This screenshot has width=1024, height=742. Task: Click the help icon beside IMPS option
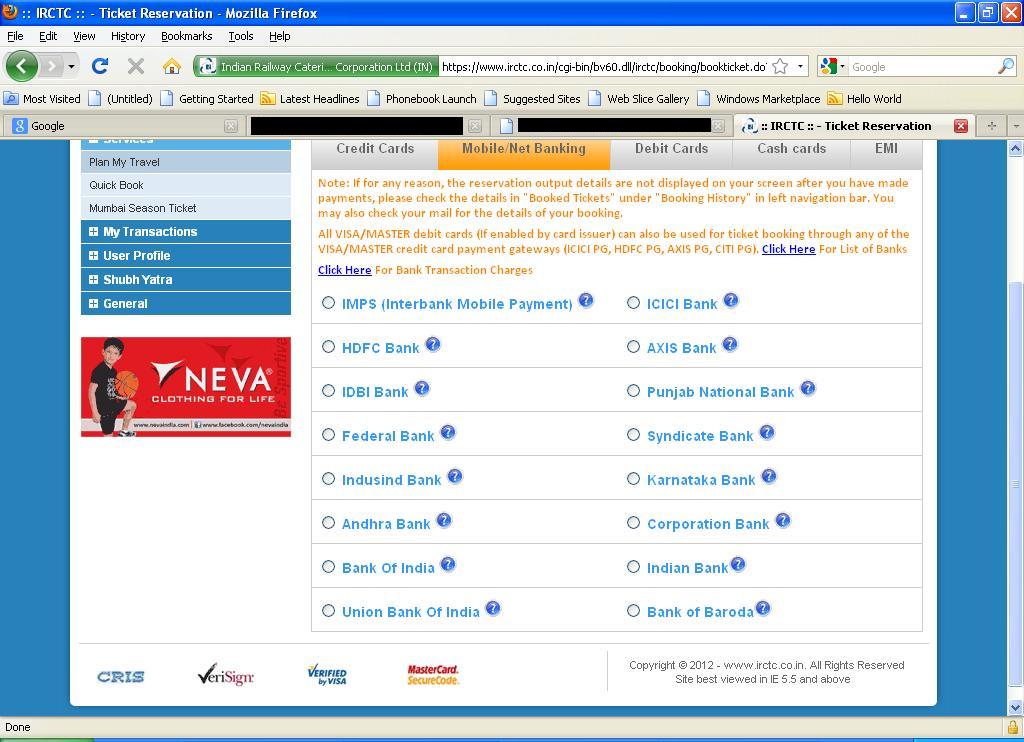pyautogui.click(x=586, y=299)
